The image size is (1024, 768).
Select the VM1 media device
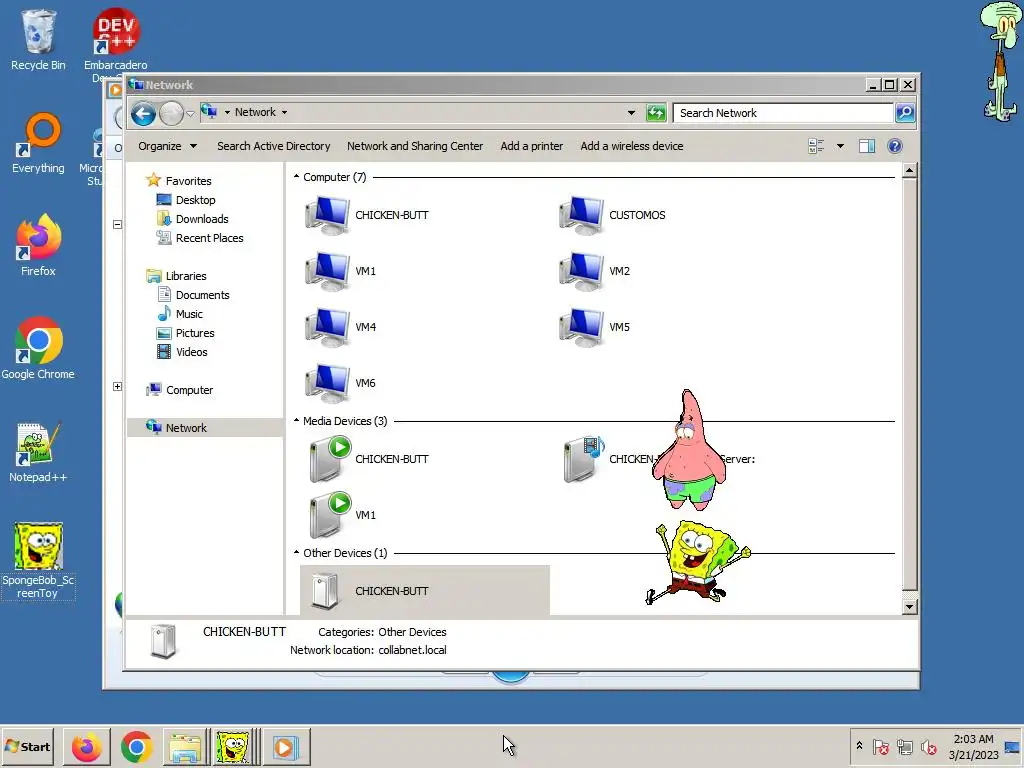(x=343, y=515)
